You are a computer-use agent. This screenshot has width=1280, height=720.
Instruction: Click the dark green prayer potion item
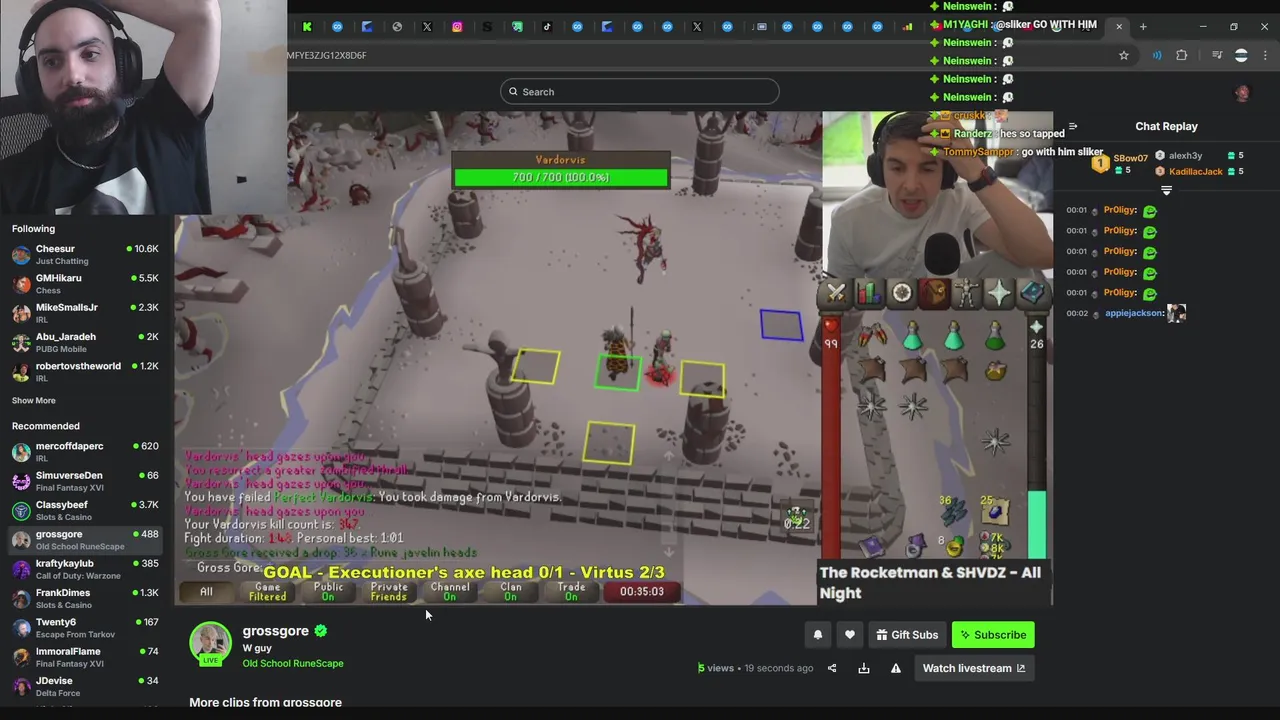(x=995, y=337)
